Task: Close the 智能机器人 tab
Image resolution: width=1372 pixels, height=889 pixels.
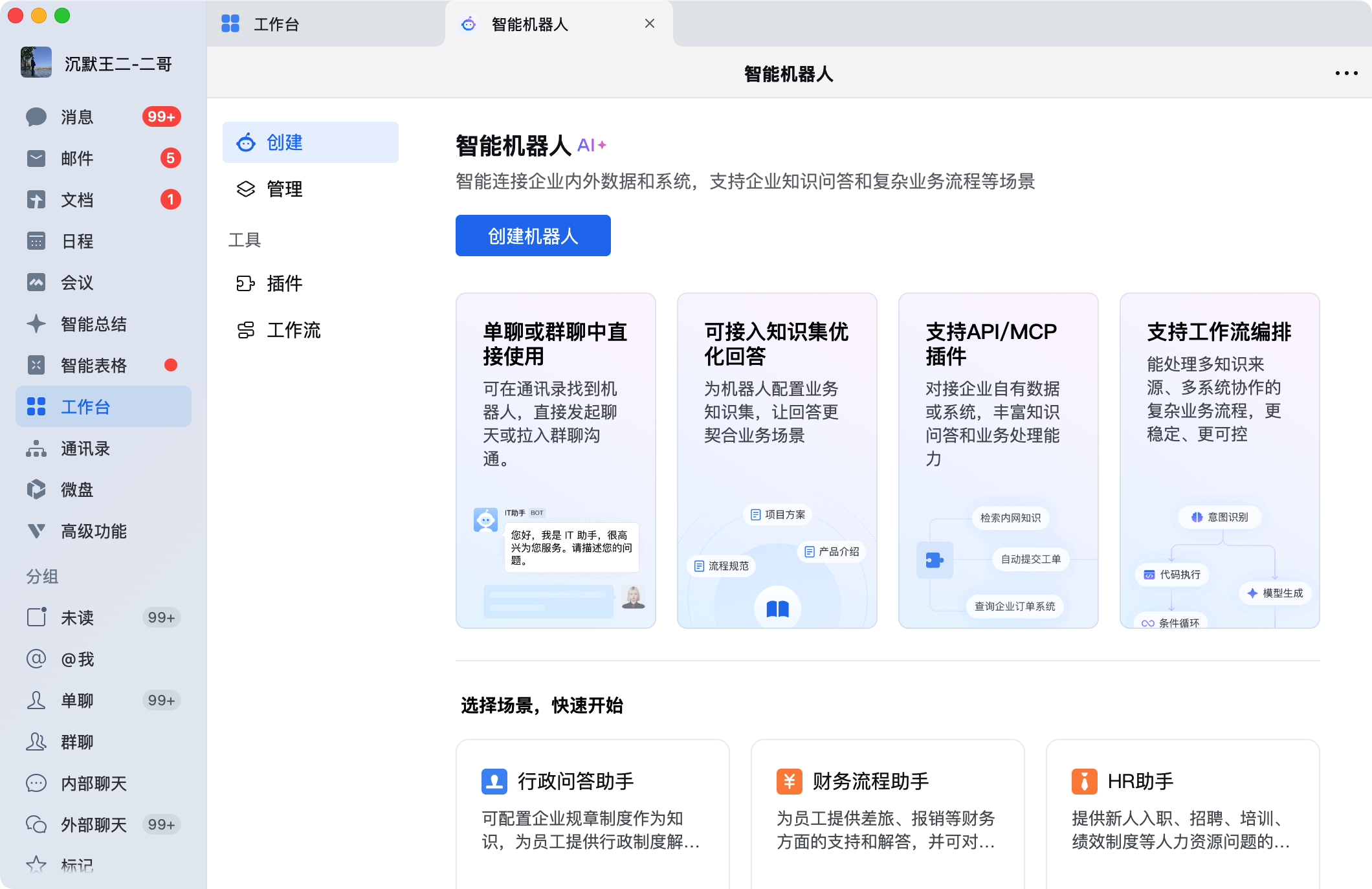Action: (650, 24)
